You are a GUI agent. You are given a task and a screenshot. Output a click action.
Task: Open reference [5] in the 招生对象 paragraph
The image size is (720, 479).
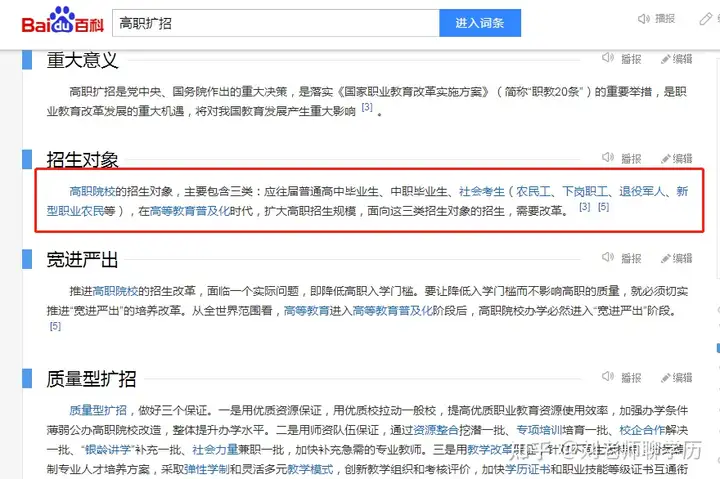pos(603,207)
